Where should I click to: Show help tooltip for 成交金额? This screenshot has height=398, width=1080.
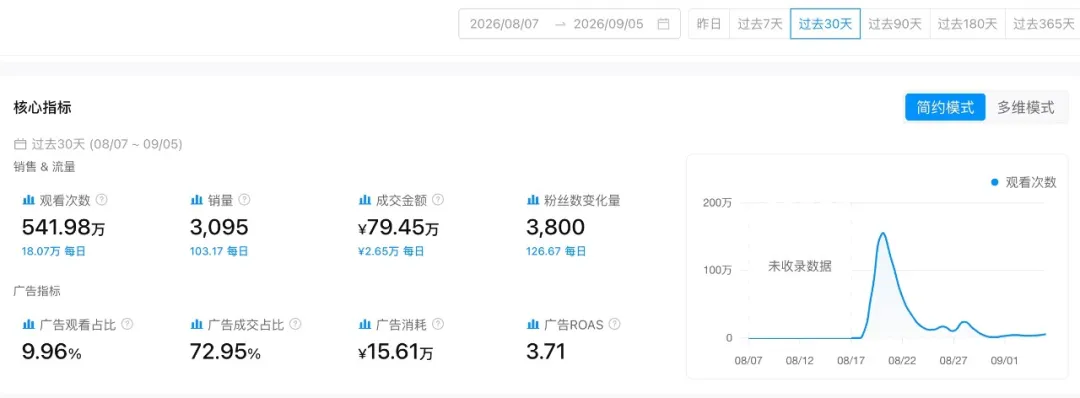(437, 200)
